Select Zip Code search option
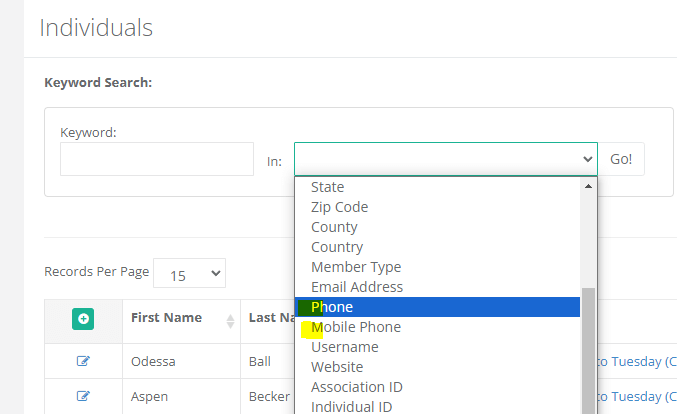This screenshot has height=414, width=677. [339, 207]
